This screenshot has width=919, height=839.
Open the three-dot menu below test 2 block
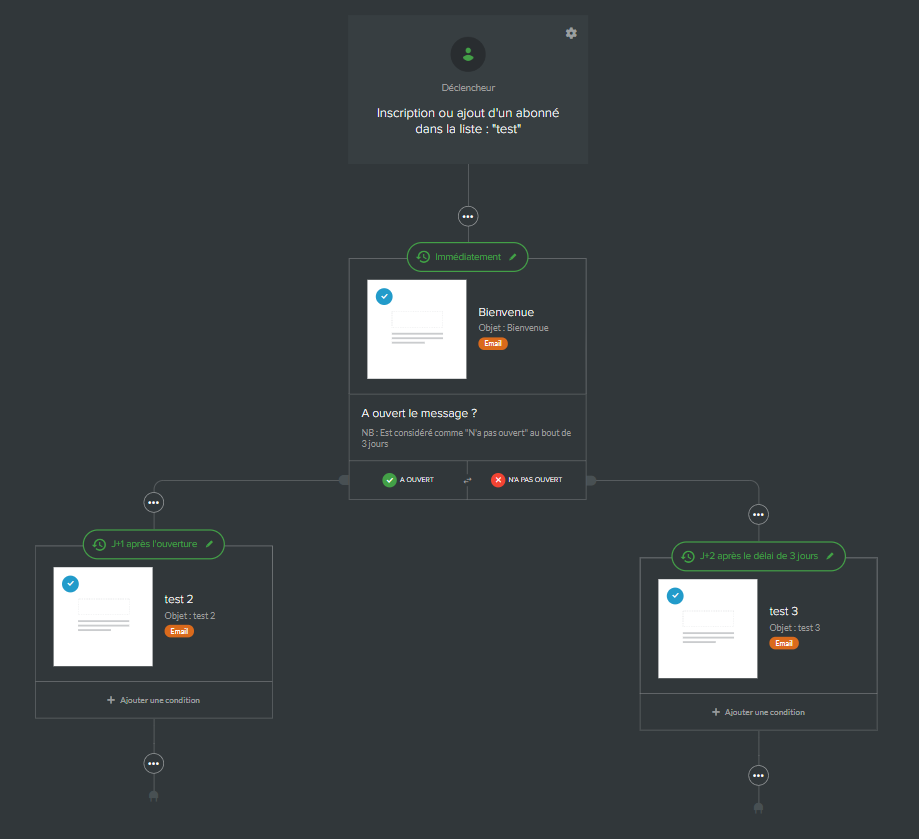[153, 763]
